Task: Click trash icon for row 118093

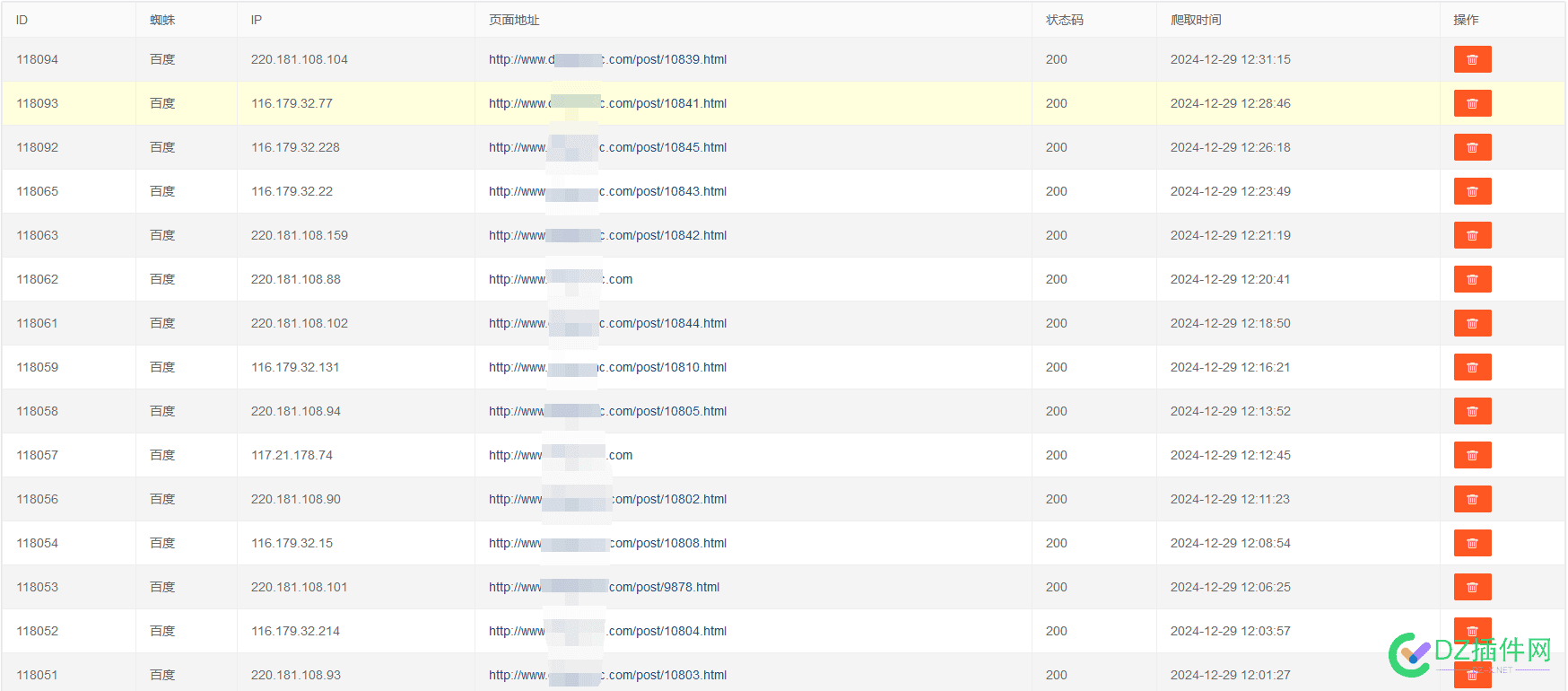Action: click(1472, 103)
